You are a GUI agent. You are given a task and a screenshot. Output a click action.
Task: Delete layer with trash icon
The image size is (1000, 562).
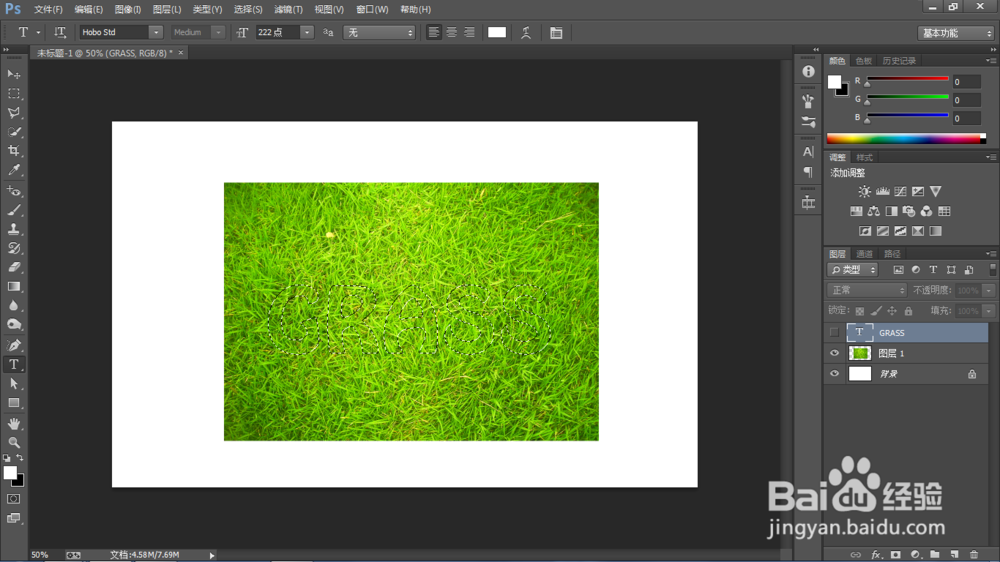pyautogui.click(x=973, y=555)
